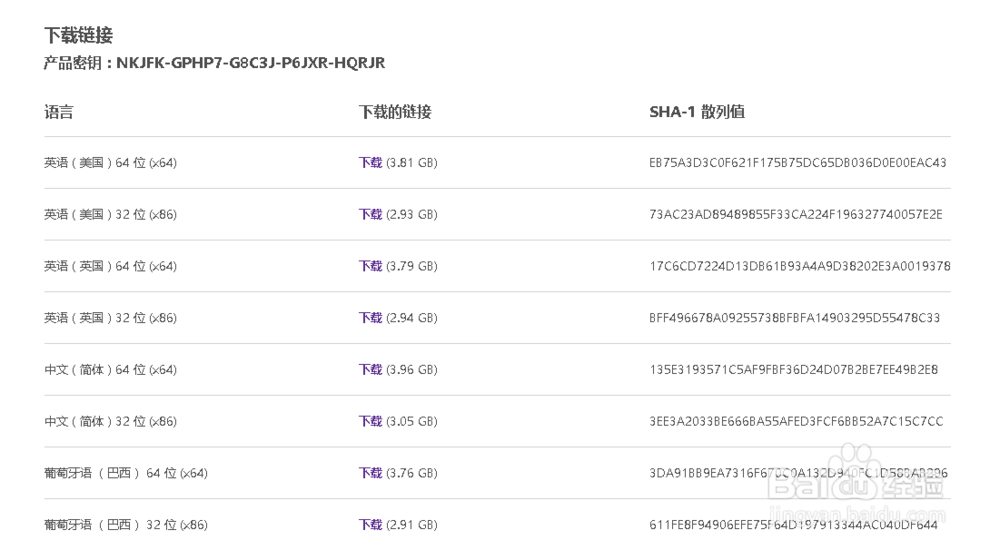Viewport: 1000px width, 550px height.
Task: Click the 下载的链接 column header
Action: 395,112
